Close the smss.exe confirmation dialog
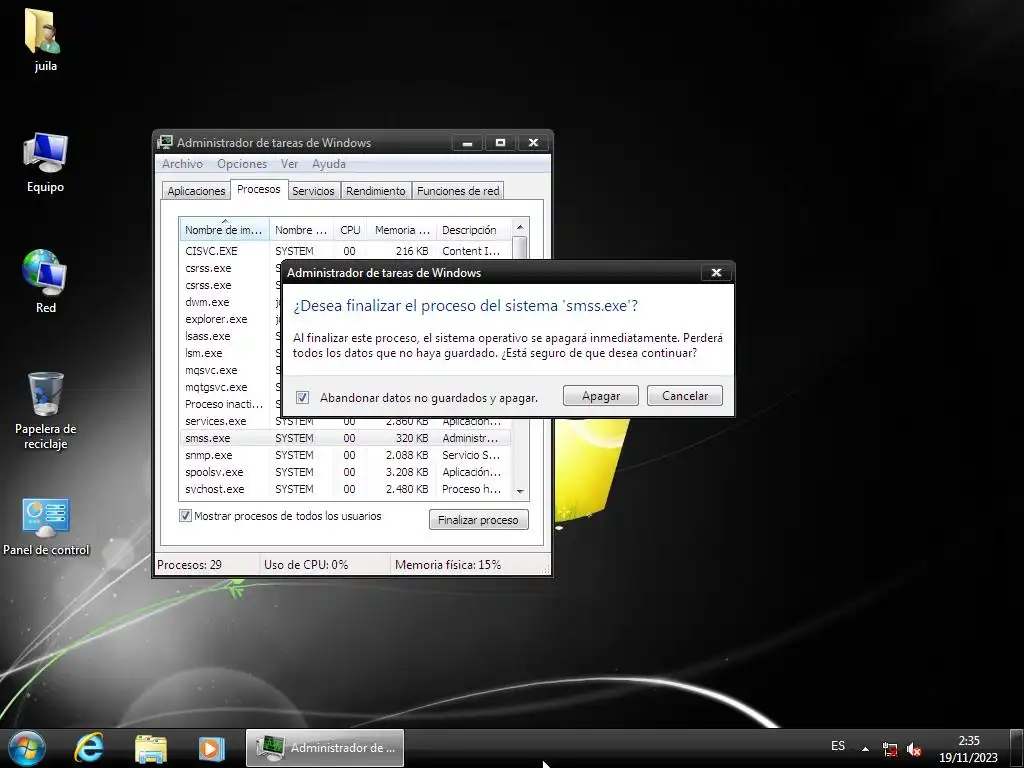Image resolution: width=1024 pixels, height=768 pixels. [x=716, y=273]
